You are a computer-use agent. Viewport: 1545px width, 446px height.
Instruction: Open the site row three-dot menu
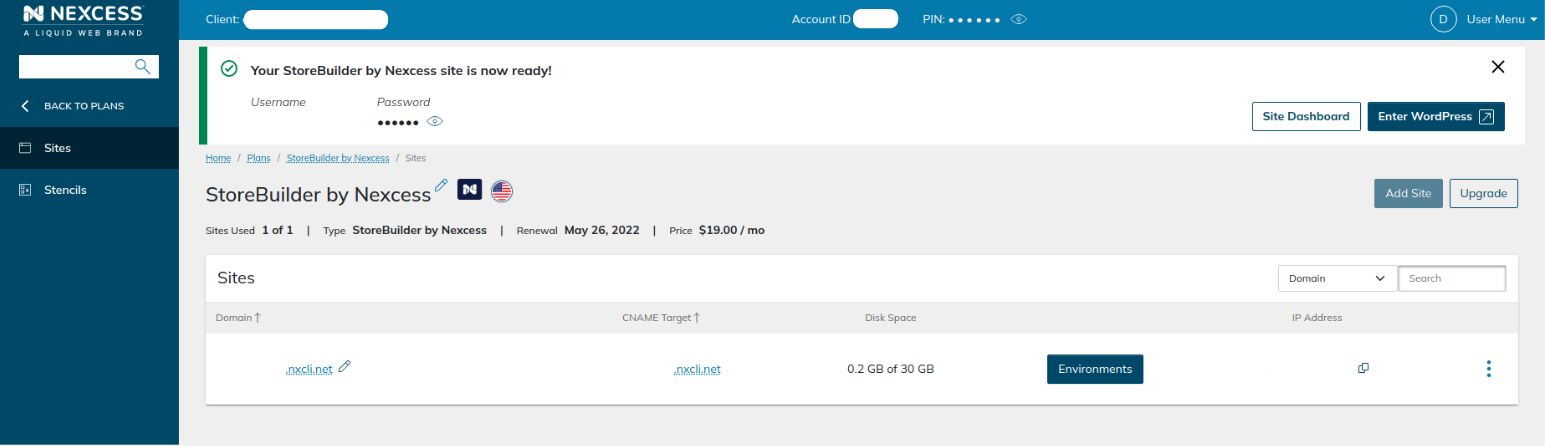[1488, 369]
